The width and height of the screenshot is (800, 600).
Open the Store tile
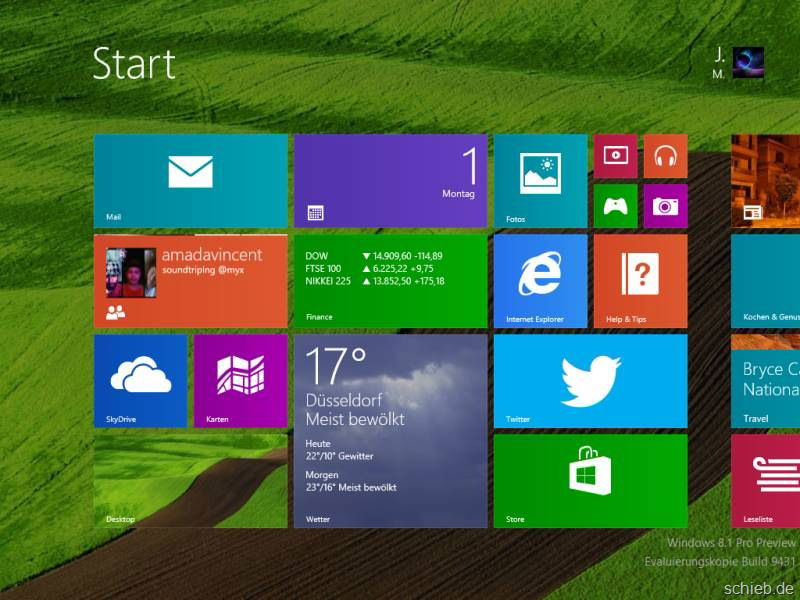coord(590,481)
